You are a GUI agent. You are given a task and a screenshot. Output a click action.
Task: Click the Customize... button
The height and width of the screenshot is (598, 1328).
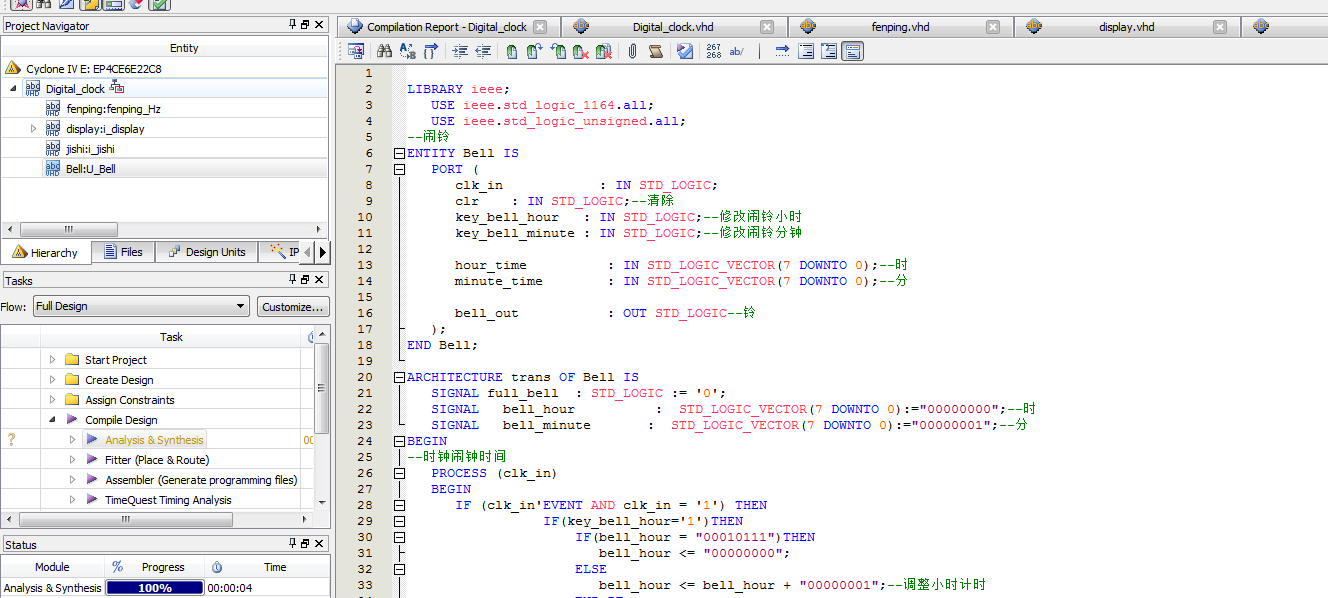coord(293,307)
